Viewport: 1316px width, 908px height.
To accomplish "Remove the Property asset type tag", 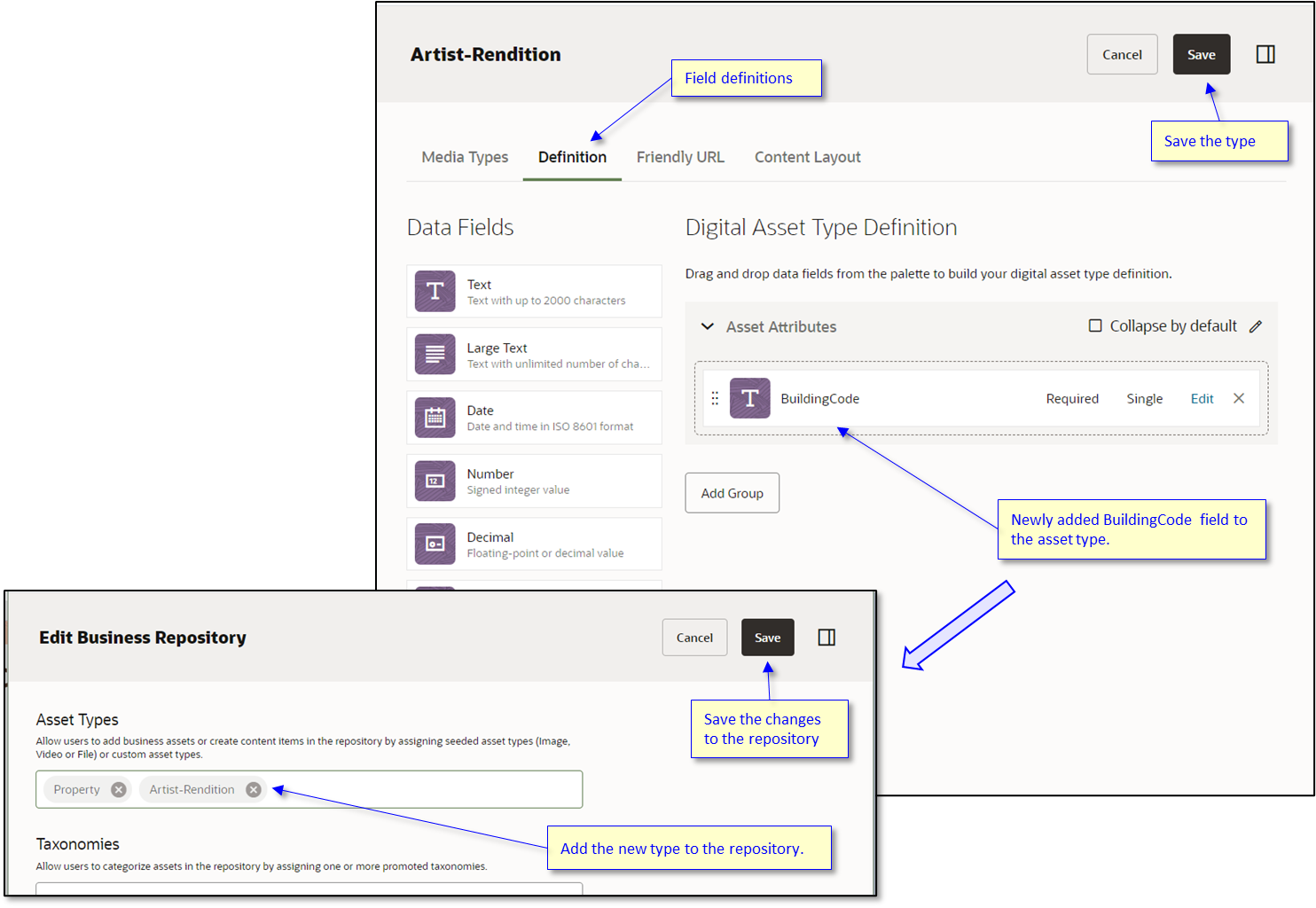I will click(118, 789).
